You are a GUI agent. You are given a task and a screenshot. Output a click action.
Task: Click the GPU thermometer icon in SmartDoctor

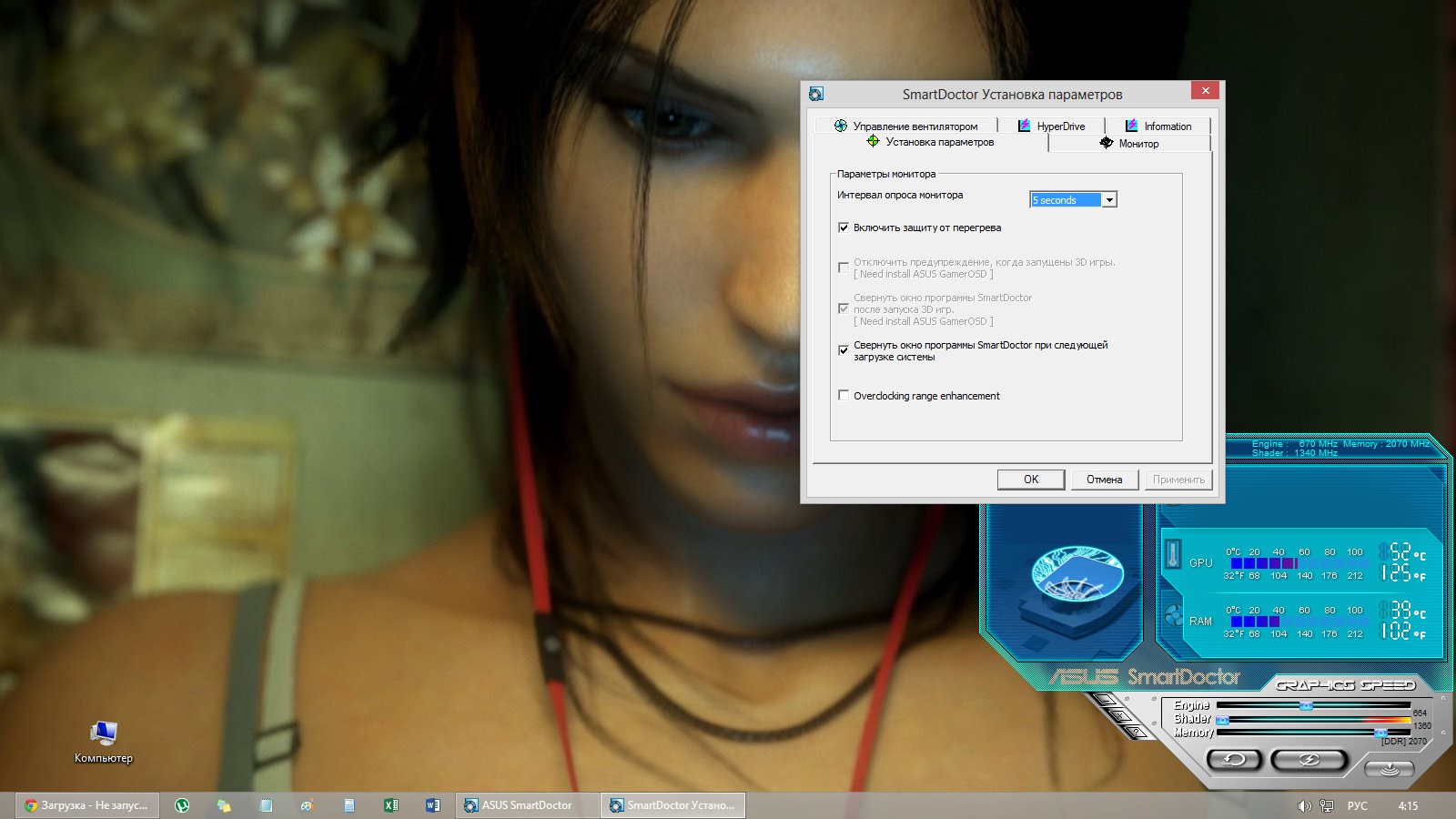pyautogui.click(x=1173, y=554)
